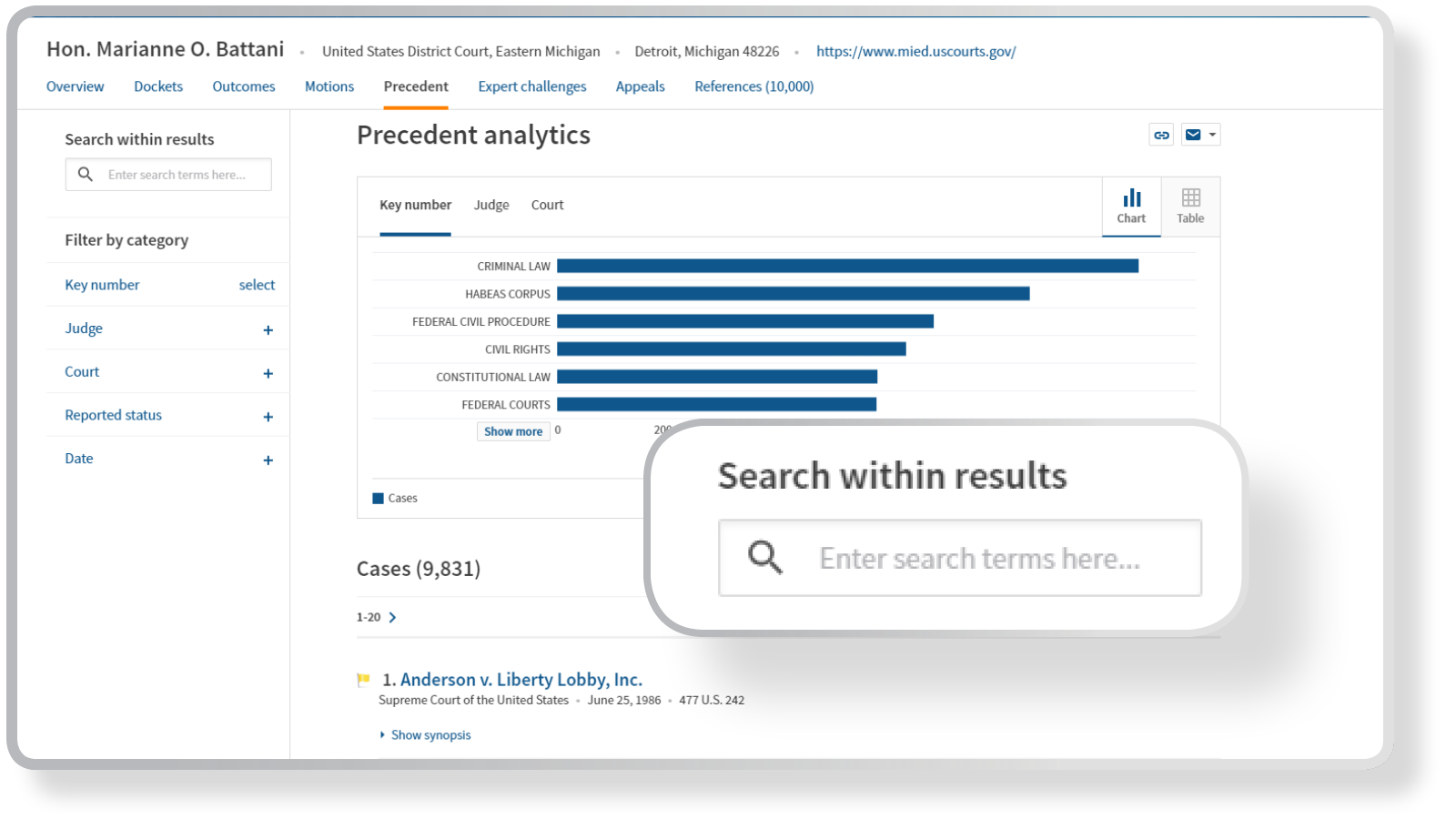Image resolution: width=1456 pixels, height=819 pixels.
Task: Open the email options dropdown arrow
Action: [x=1212, y=135]
